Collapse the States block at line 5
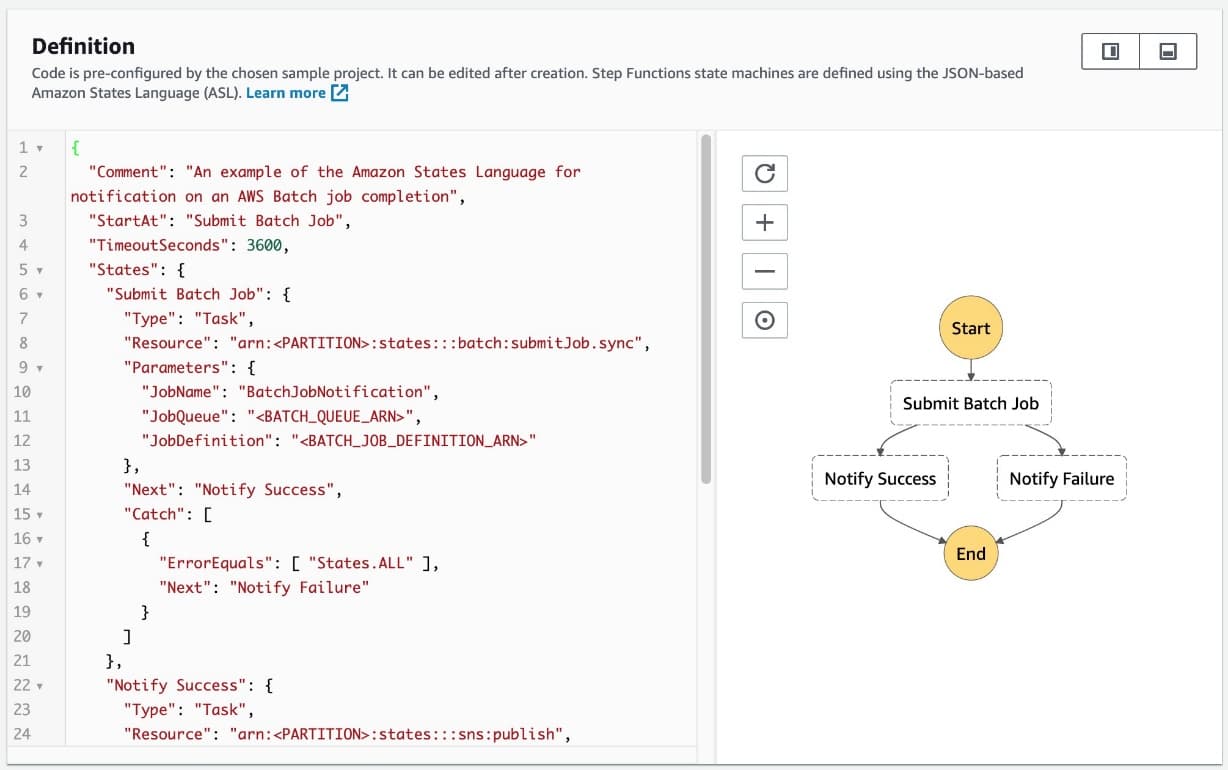 tap(39, 270)
